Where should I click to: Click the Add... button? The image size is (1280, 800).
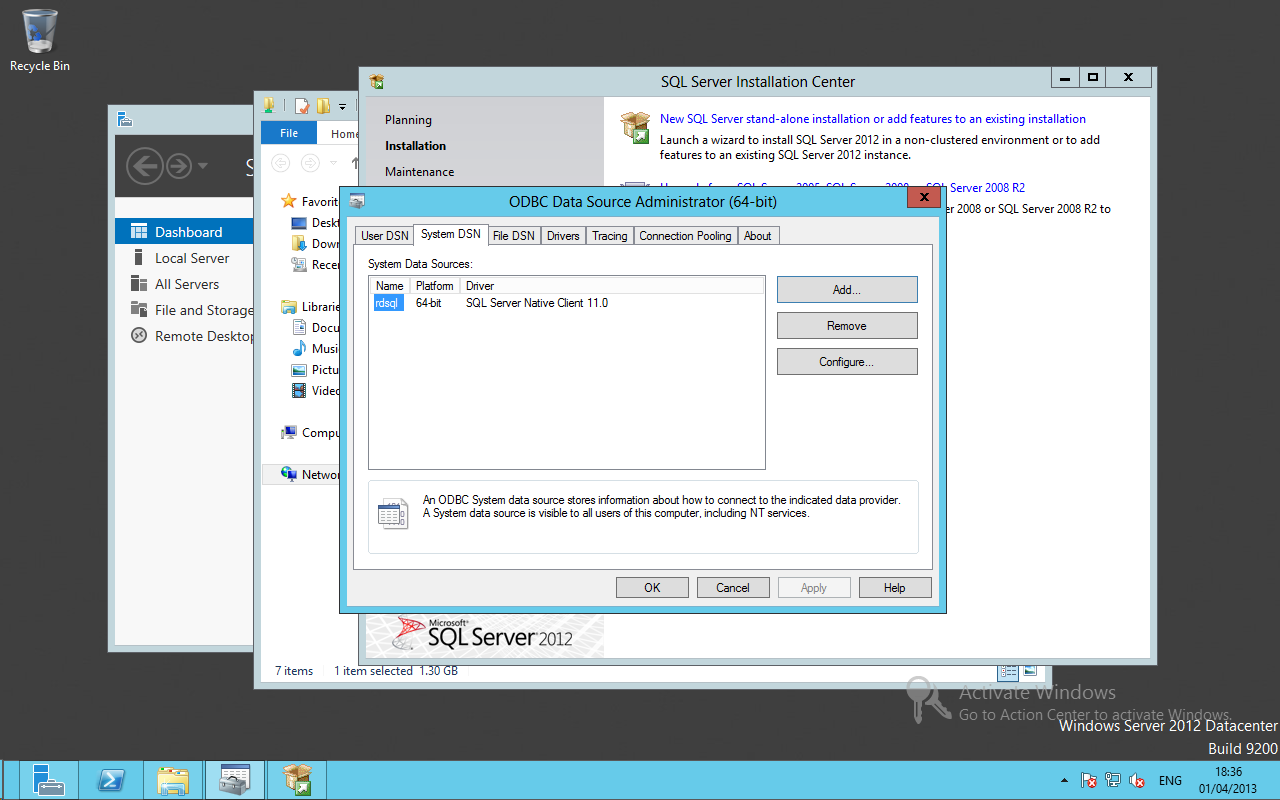tap(847, 290)
